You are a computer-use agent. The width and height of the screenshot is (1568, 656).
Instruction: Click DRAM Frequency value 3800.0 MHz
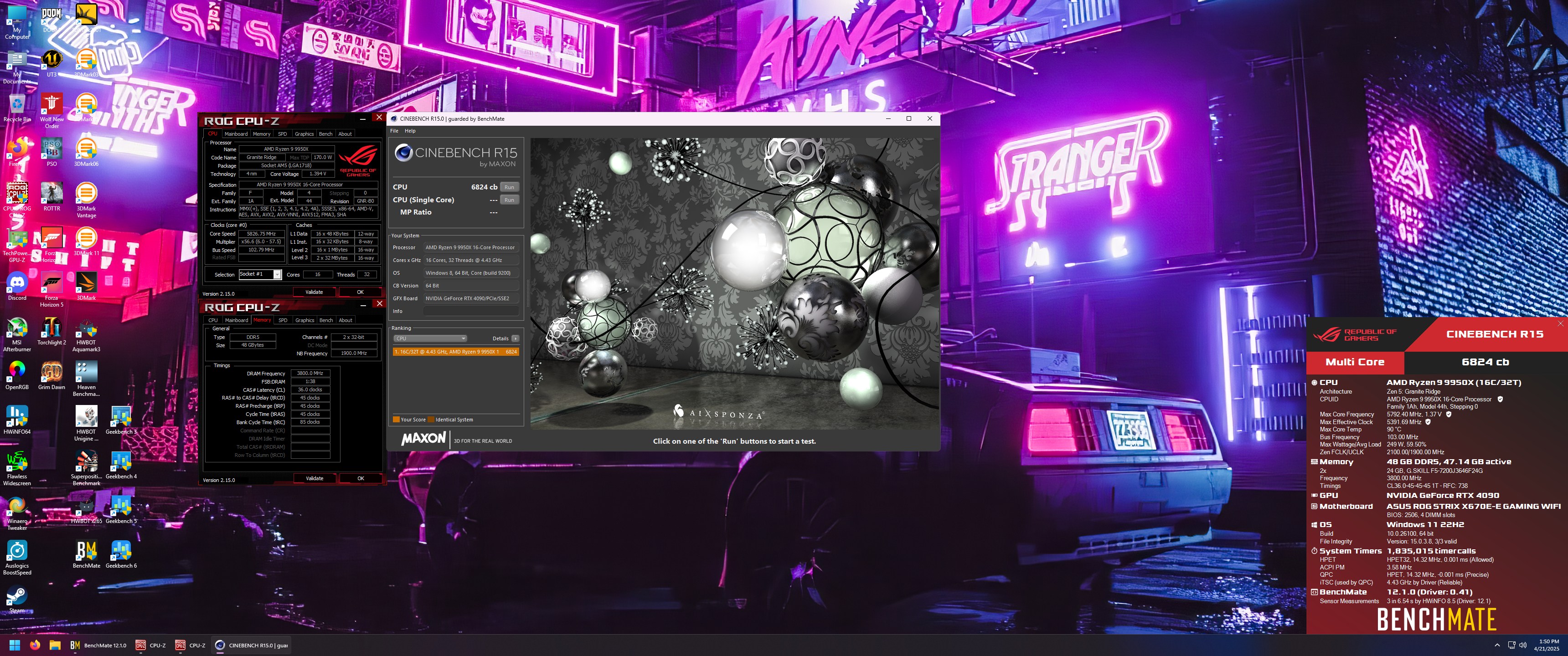point(310,373)
